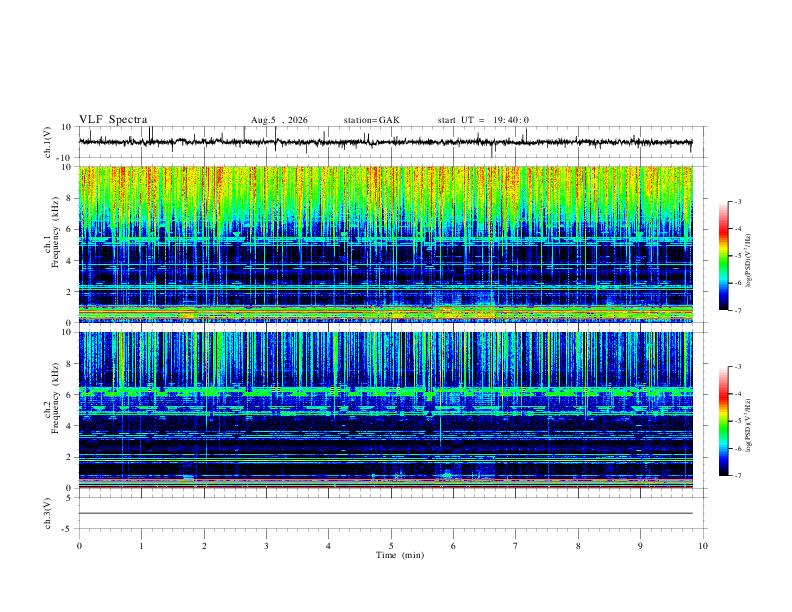This screenshot has width=792, height=612.
Task: Click the 9 minute tick on the time axis
Action: (x=640, y=546)
